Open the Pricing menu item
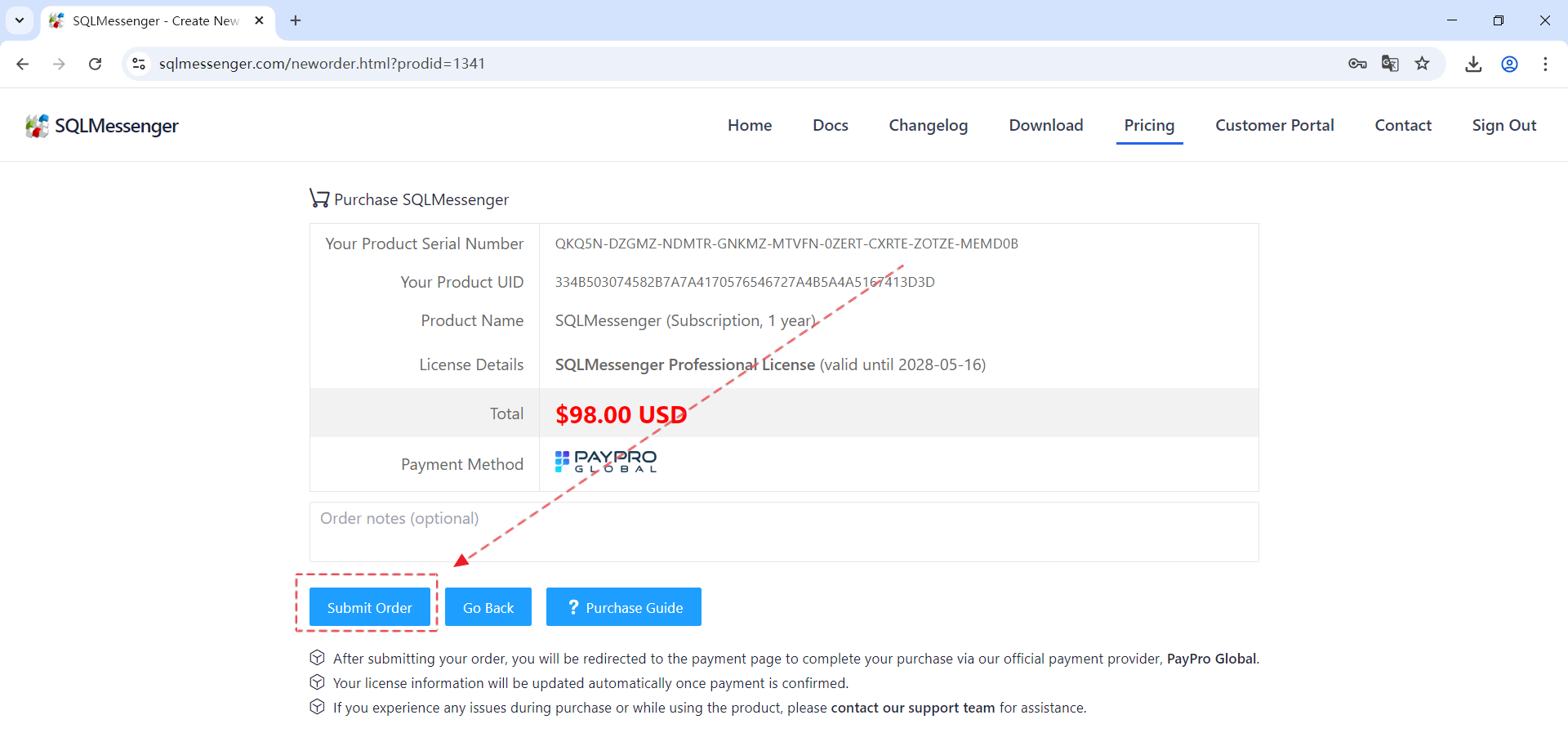This screenshot has height=733, width=1568. click(x=1149, y=125)
